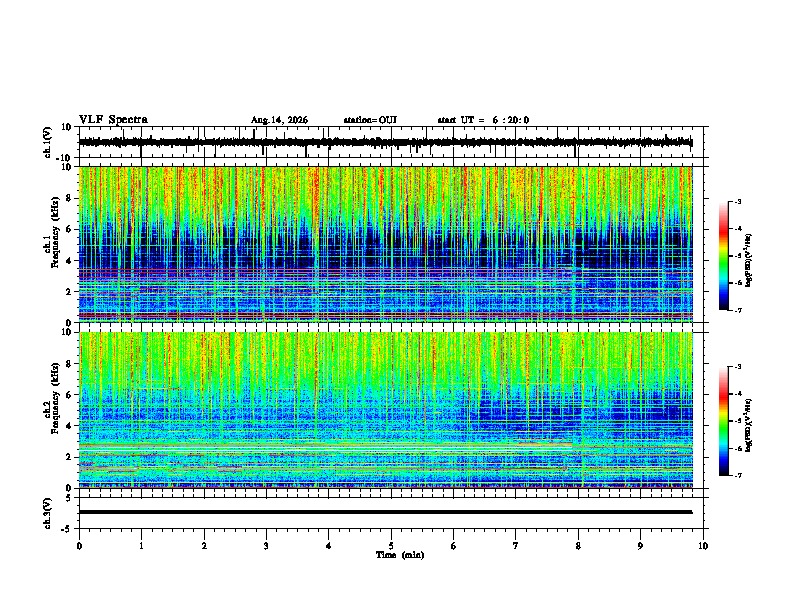The image size is (792, 612).
Task: Click the 0 tick on the Time axis
Action: tap(79, 546)
